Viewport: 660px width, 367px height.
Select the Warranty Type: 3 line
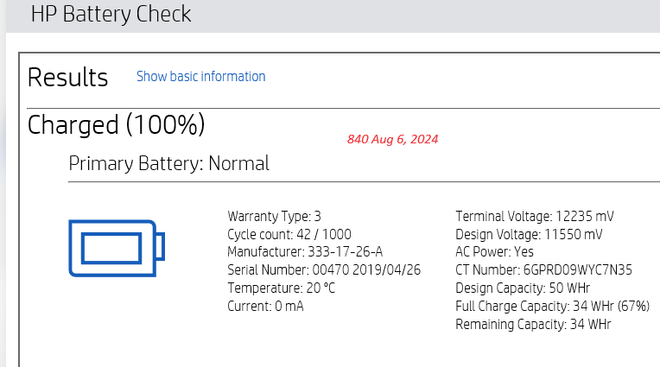(x=274, y=216)
